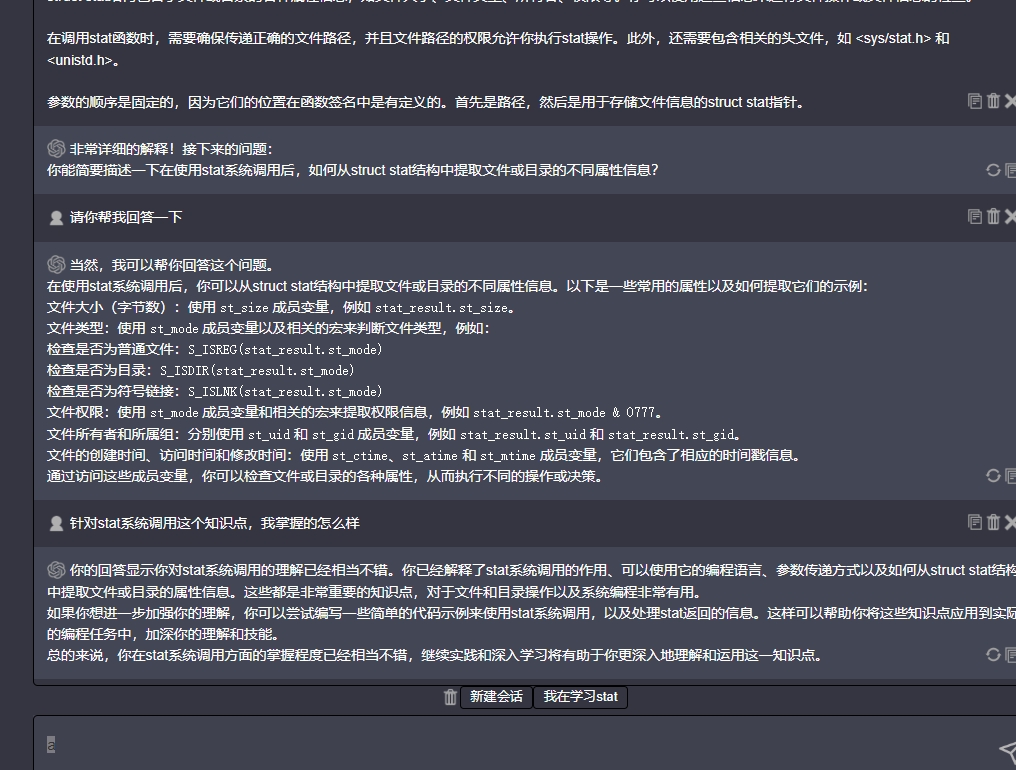The width and height of the screenshot is (1016, 770).
Task: Click the line starting '文件类型：使用 st_mode'
Action: click(268, 329)
